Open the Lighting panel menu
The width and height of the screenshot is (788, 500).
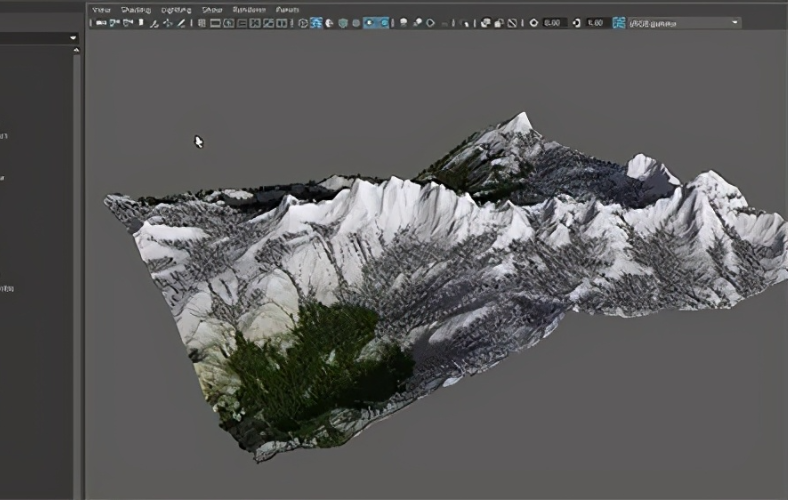[176, 10]
